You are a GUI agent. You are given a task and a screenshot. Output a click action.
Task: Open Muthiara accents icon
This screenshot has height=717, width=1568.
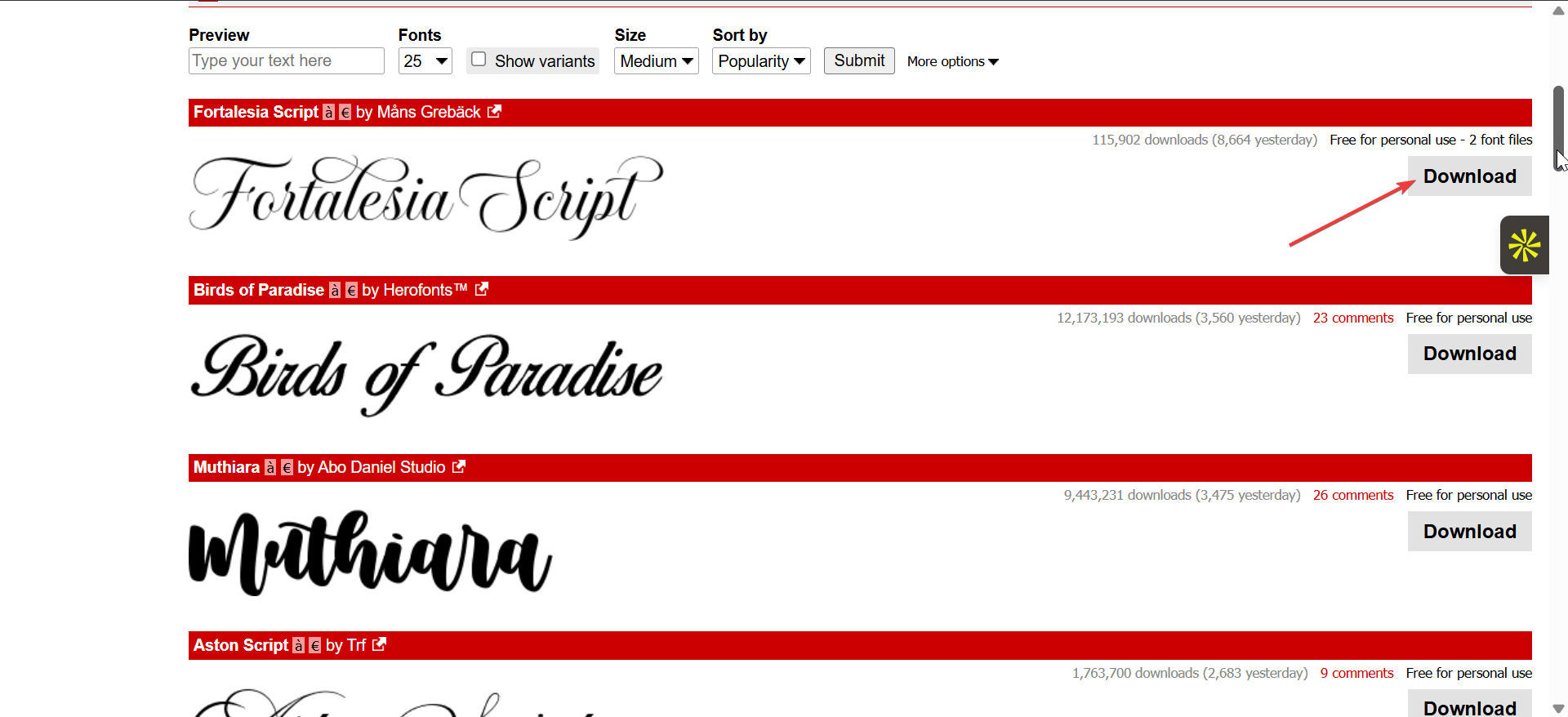pyautogui.click(x=270, y=468)
